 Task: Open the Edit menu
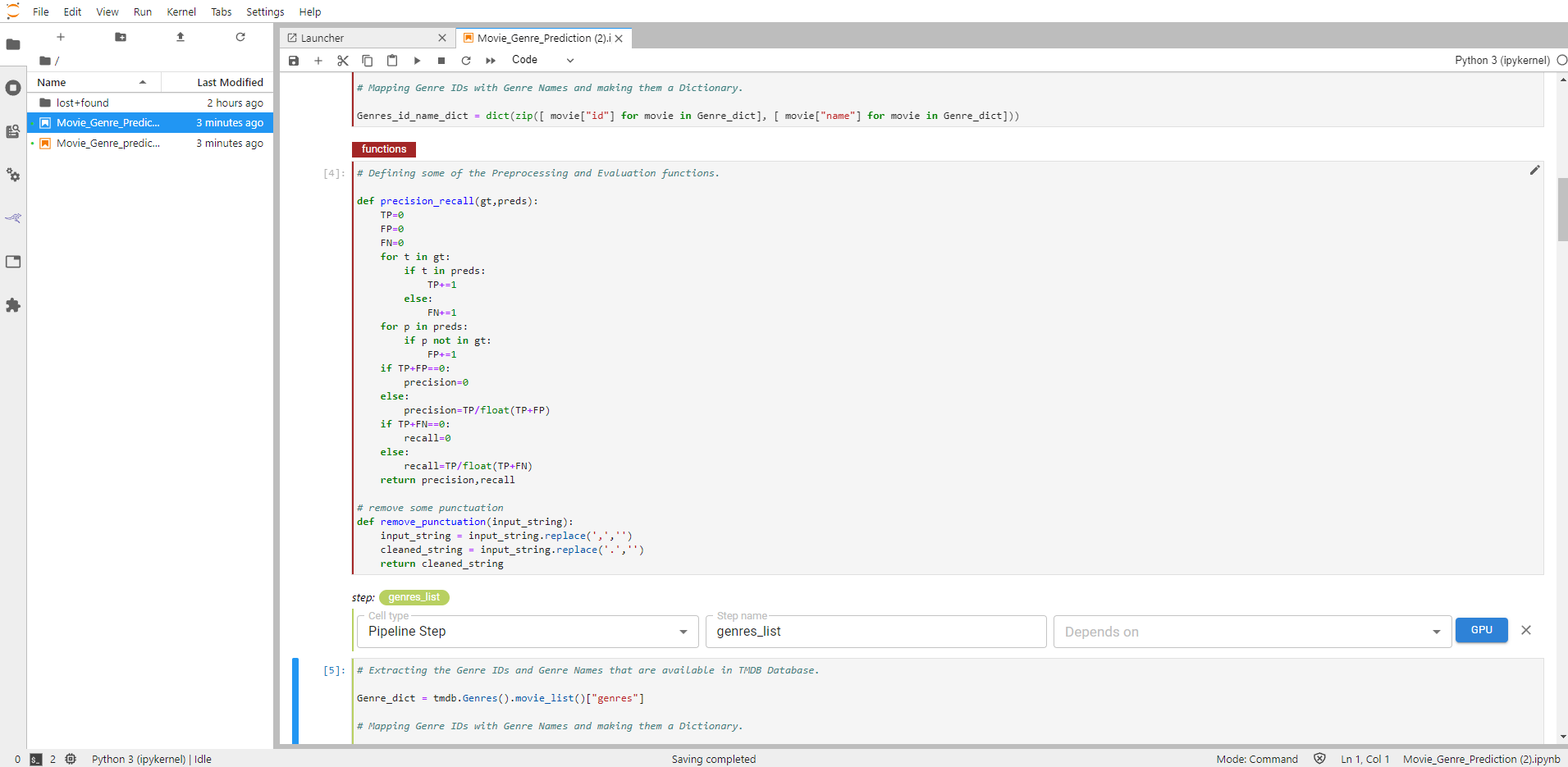[x=73, y=11]
